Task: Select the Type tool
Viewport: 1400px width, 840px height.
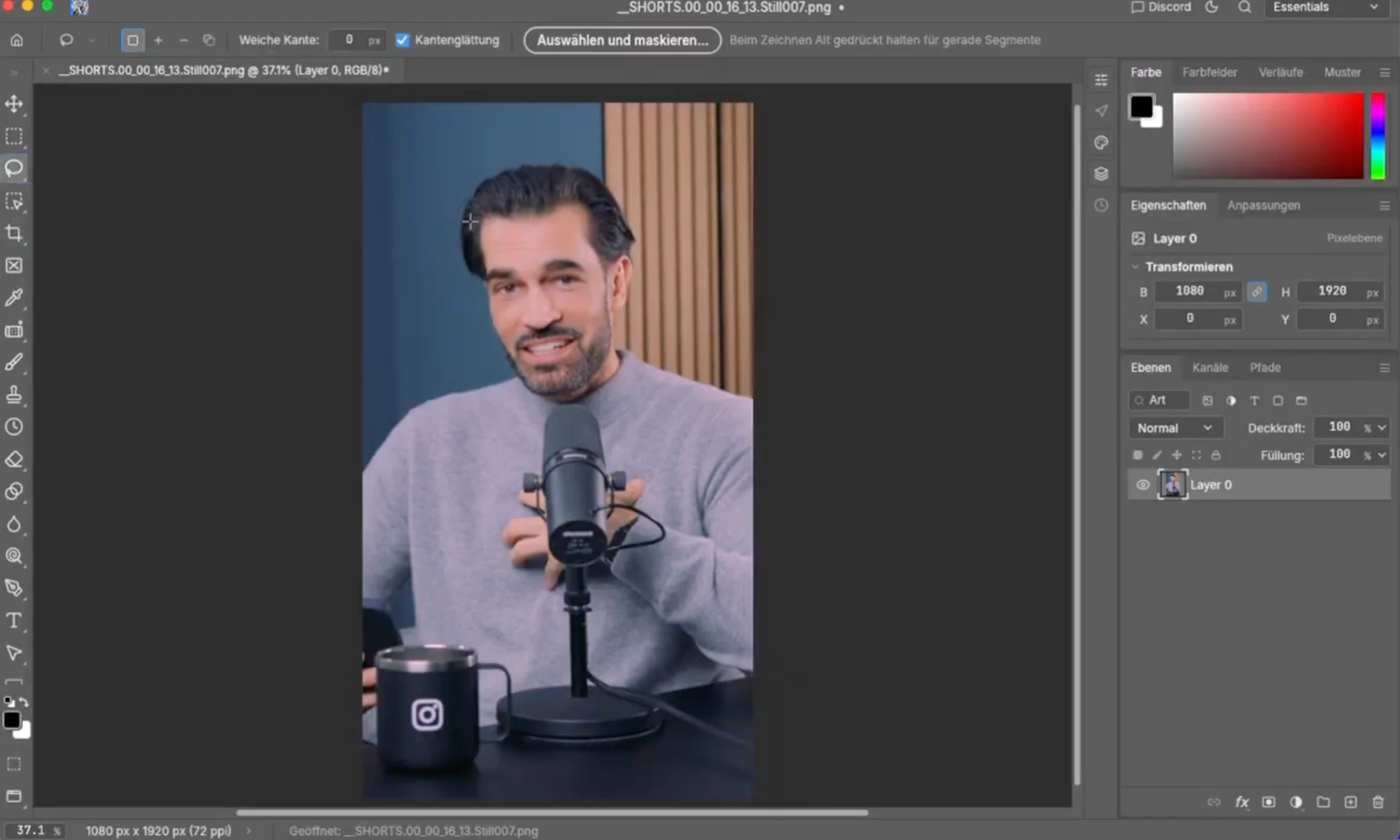Action: [x=14, y=621]
